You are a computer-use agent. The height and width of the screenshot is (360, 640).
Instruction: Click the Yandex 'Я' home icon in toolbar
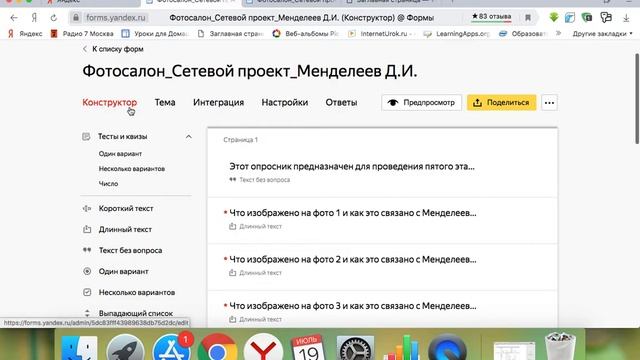34,18
